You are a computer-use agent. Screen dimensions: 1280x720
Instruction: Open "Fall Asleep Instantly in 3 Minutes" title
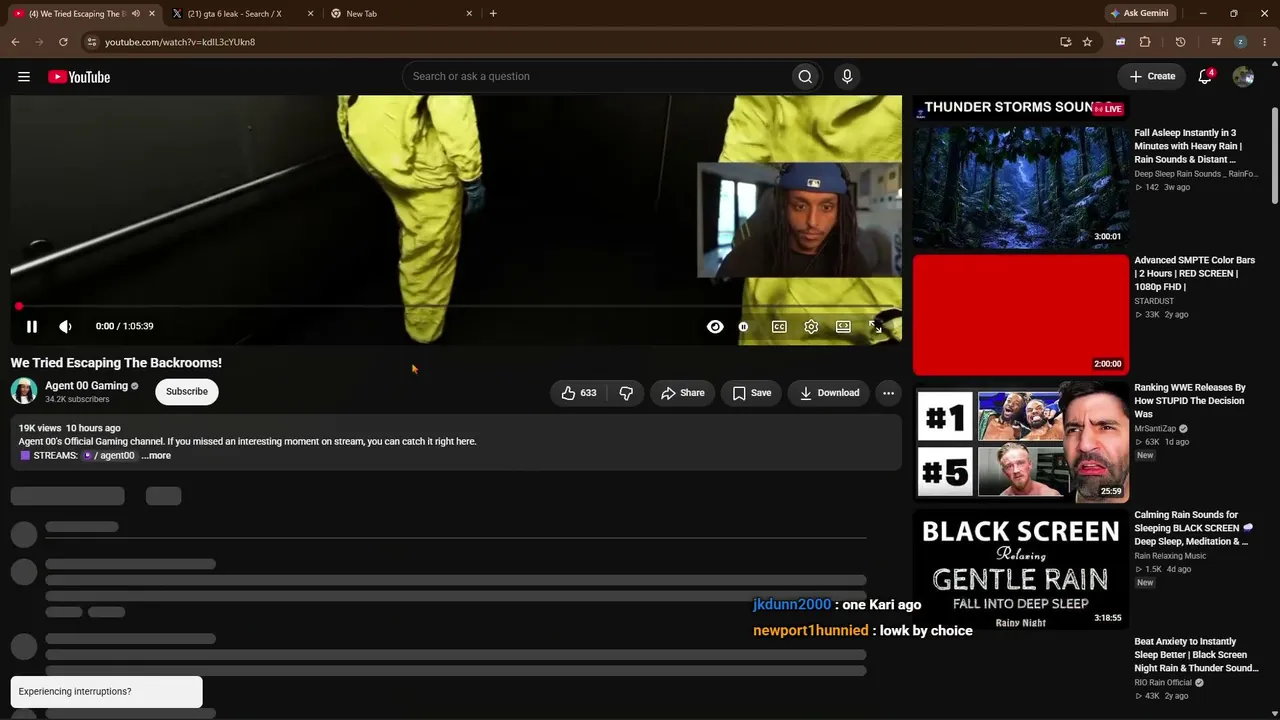point(1189,146)
